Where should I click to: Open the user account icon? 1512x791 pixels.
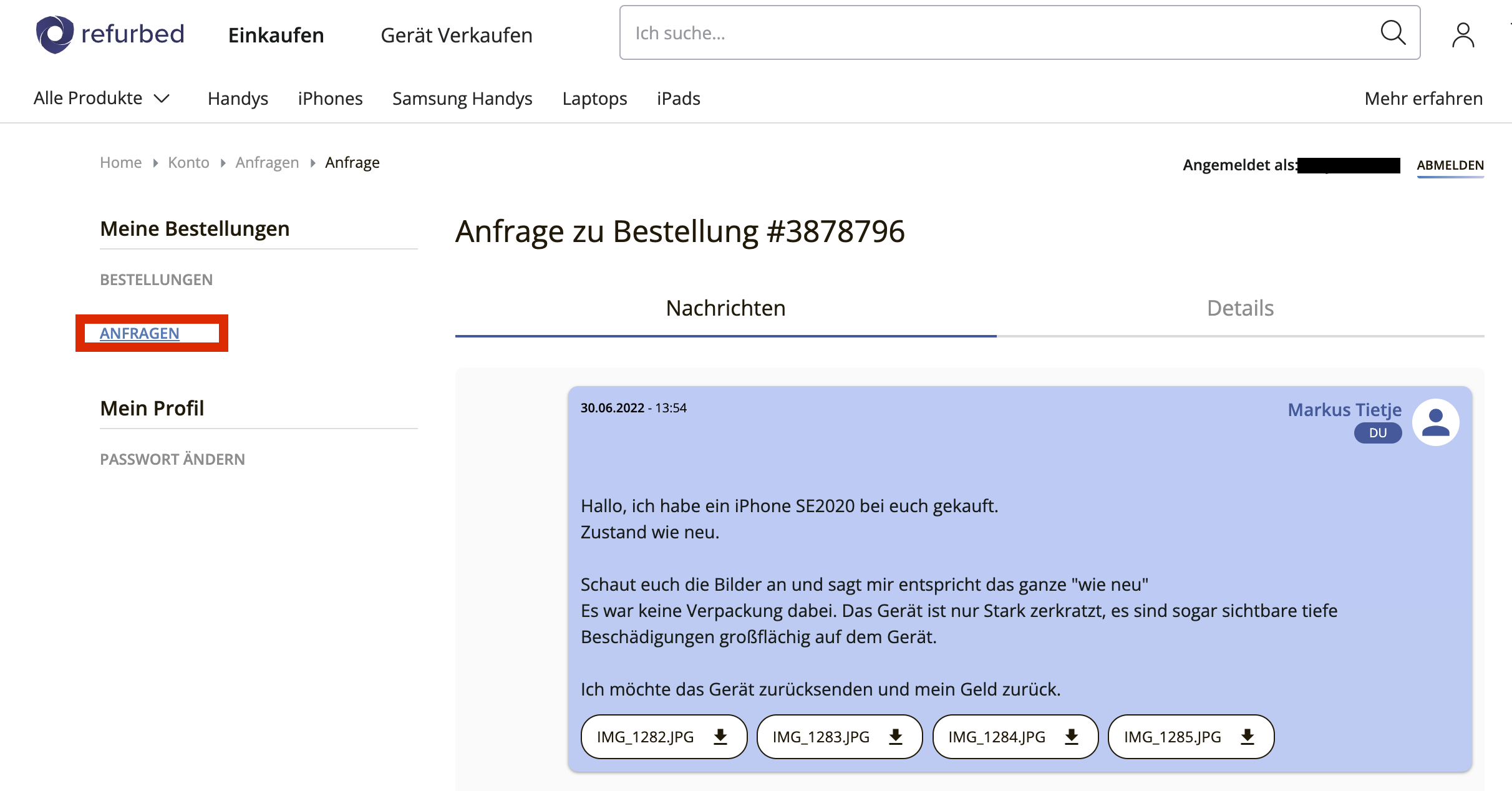1463,35
